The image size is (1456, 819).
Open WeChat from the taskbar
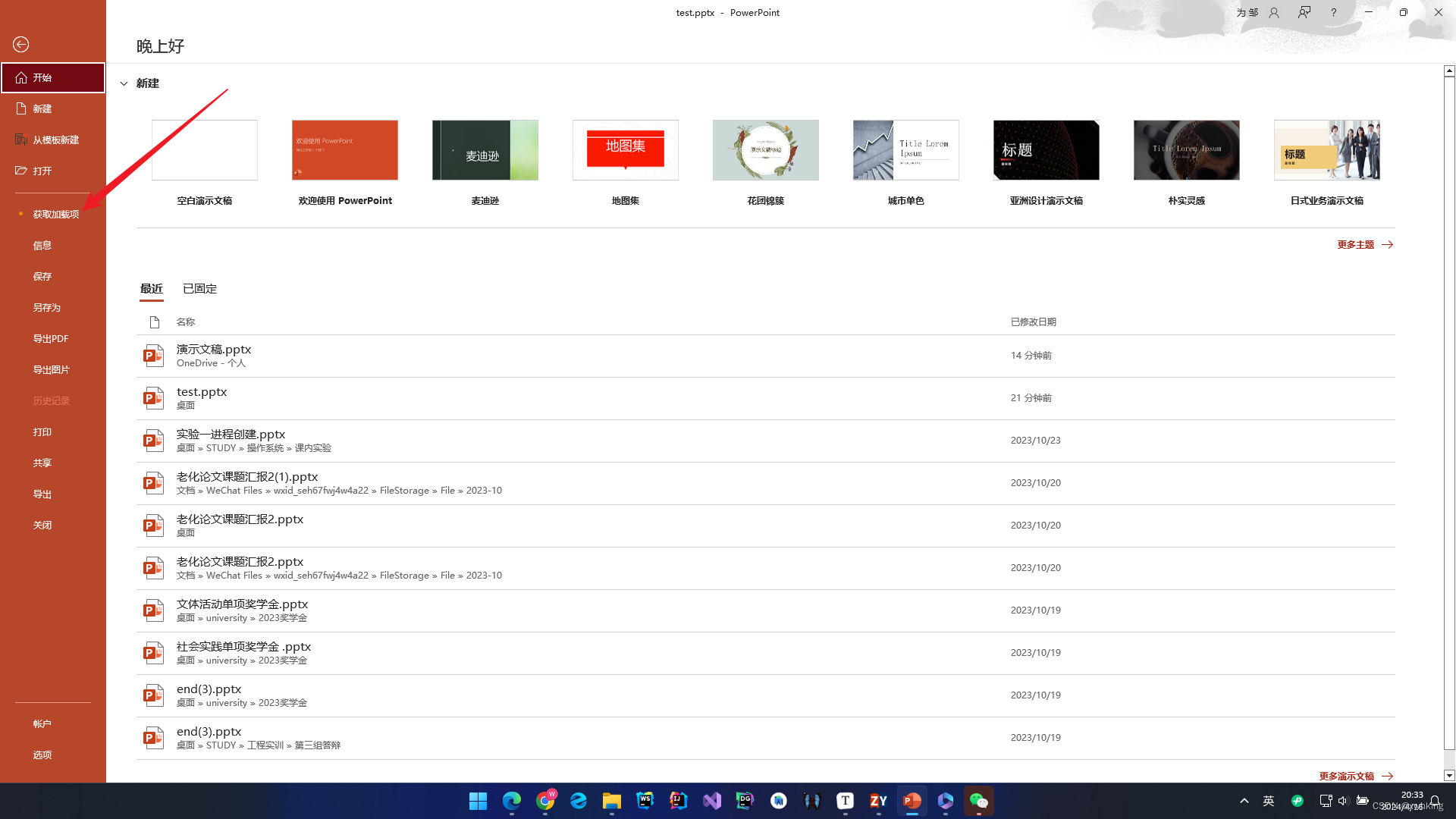[x=978, y=801]
